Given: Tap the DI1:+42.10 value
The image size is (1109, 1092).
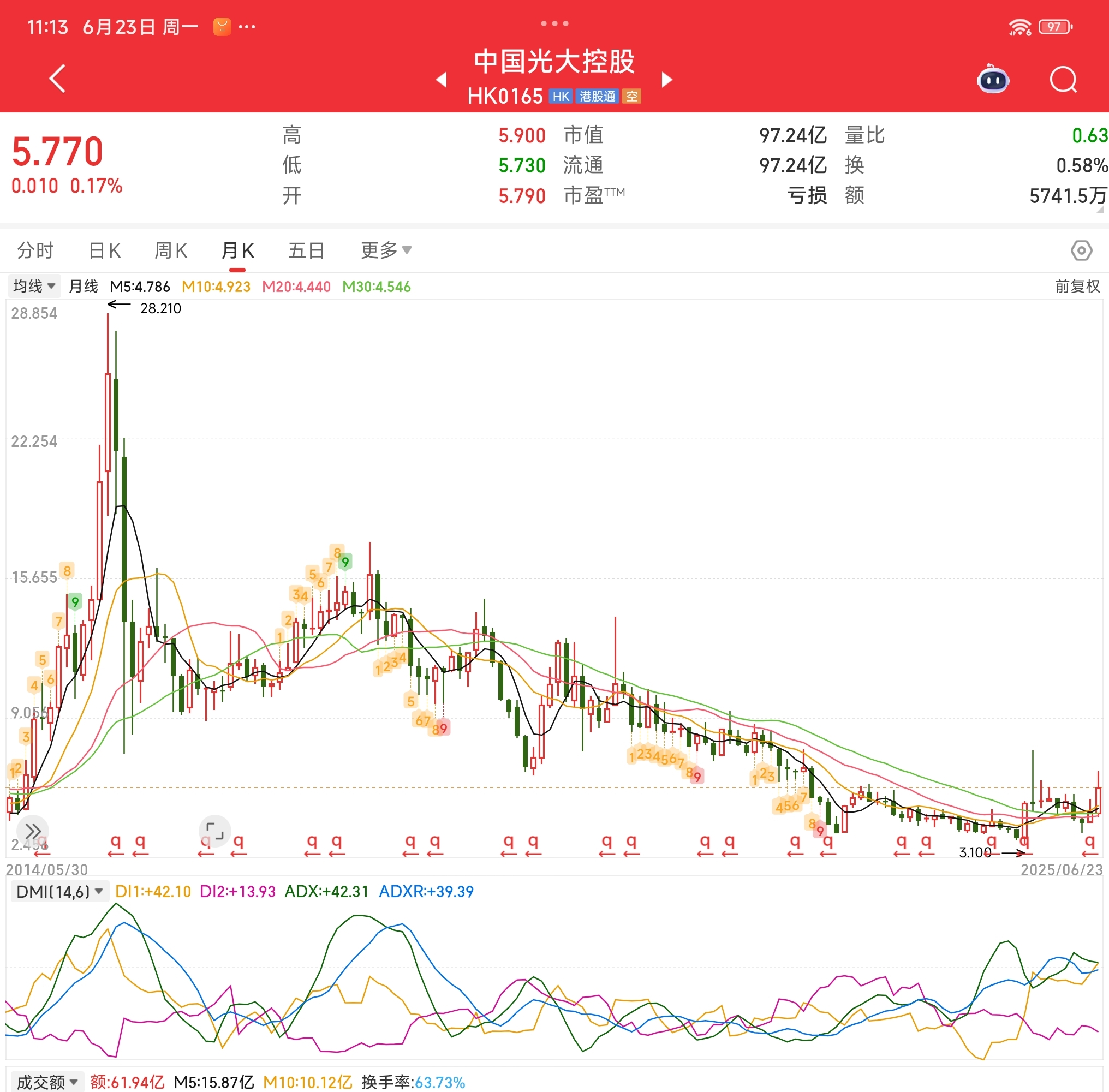Looking at the screenshot, I should (x=152, y=891).
